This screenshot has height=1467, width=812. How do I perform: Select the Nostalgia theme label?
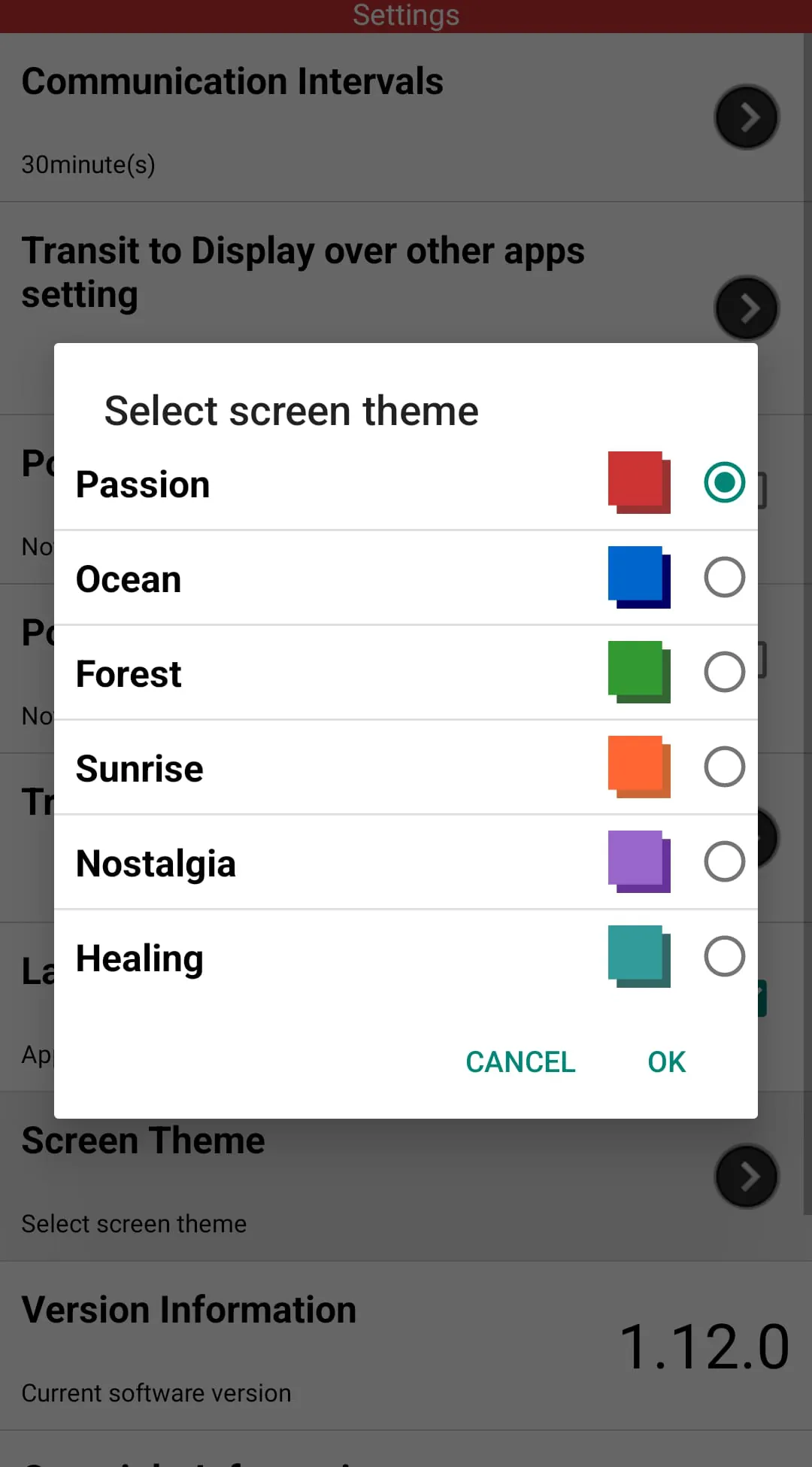(156, 863)
